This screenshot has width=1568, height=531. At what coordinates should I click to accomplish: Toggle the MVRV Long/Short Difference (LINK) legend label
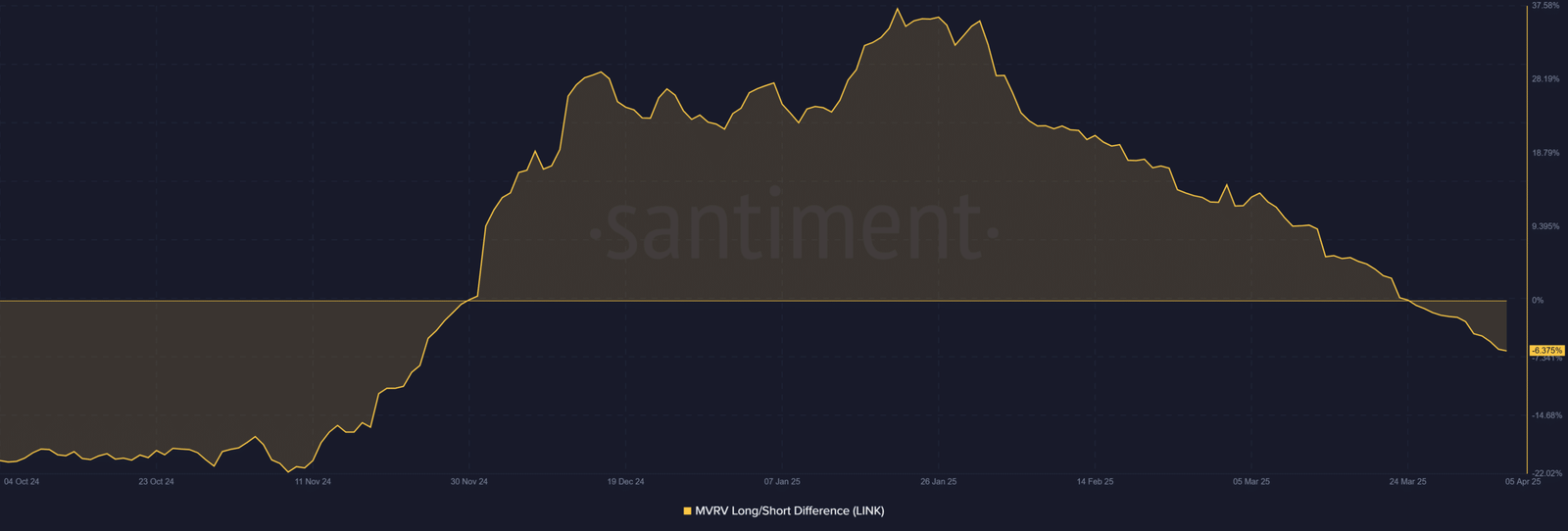tap(789, 511)
